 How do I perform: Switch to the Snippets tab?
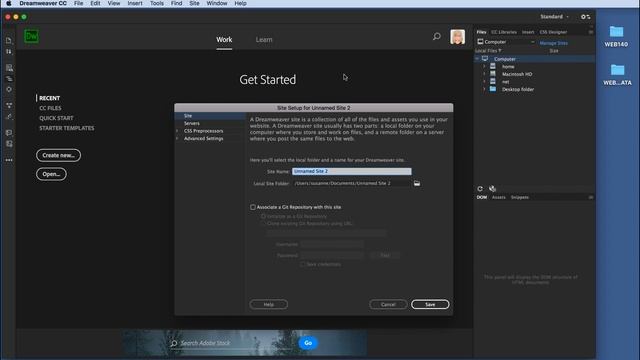click(520, 197)
